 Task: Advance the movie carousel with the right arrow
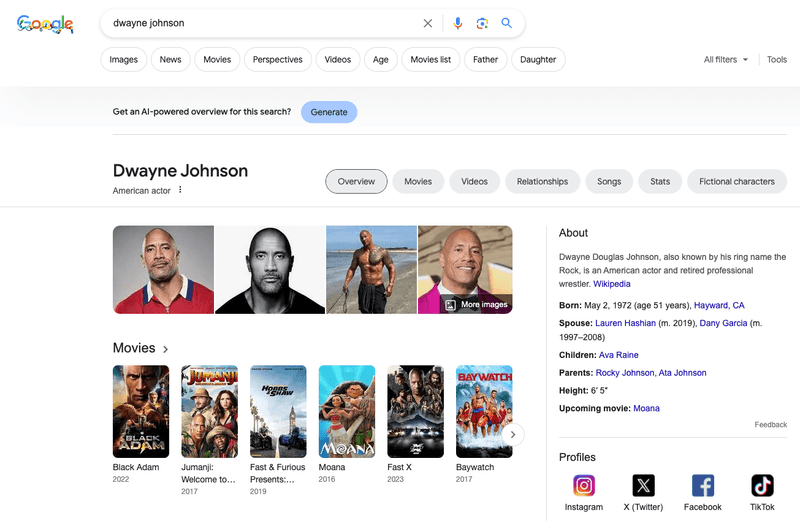513,434
